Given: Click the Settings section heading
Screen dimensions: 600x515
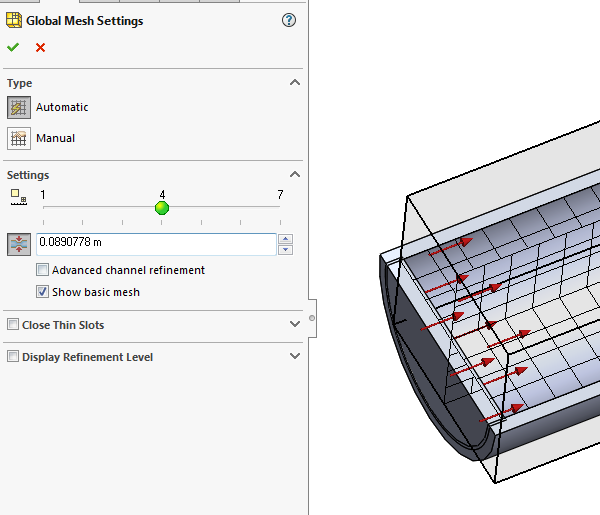Looking at the screenshot, I should [28, 175].
